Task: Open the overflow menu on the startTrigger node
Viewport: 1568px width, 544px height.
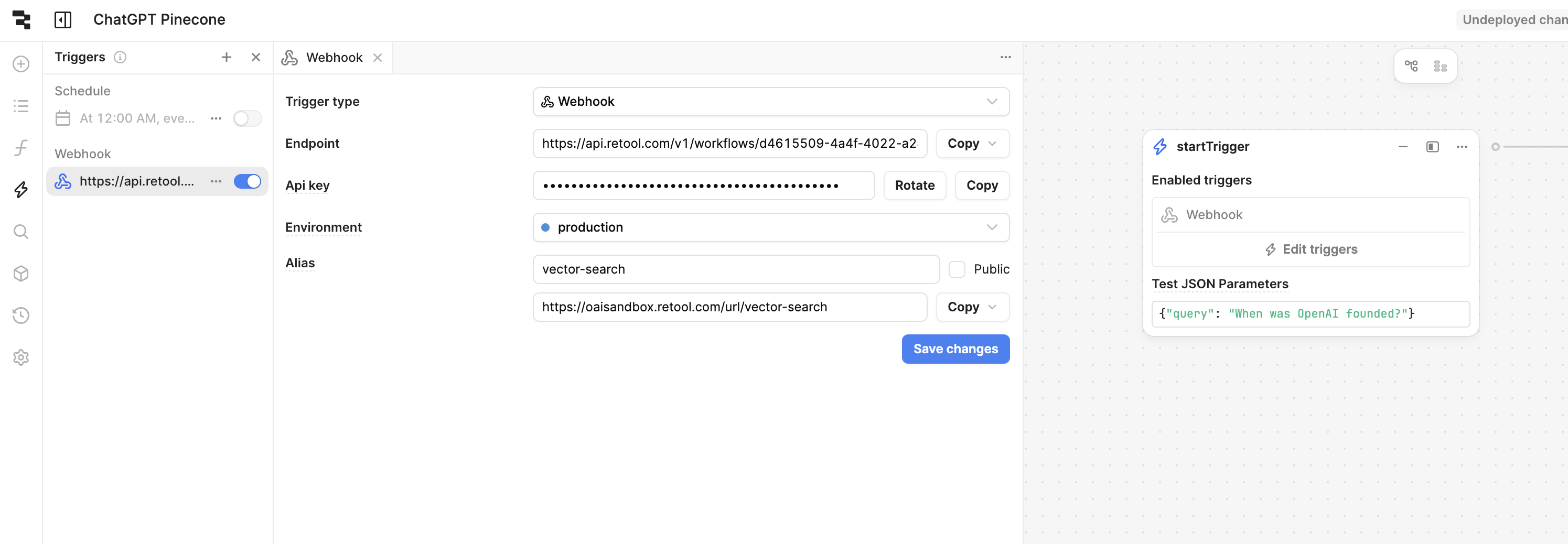Action: tap(1462, 147)
